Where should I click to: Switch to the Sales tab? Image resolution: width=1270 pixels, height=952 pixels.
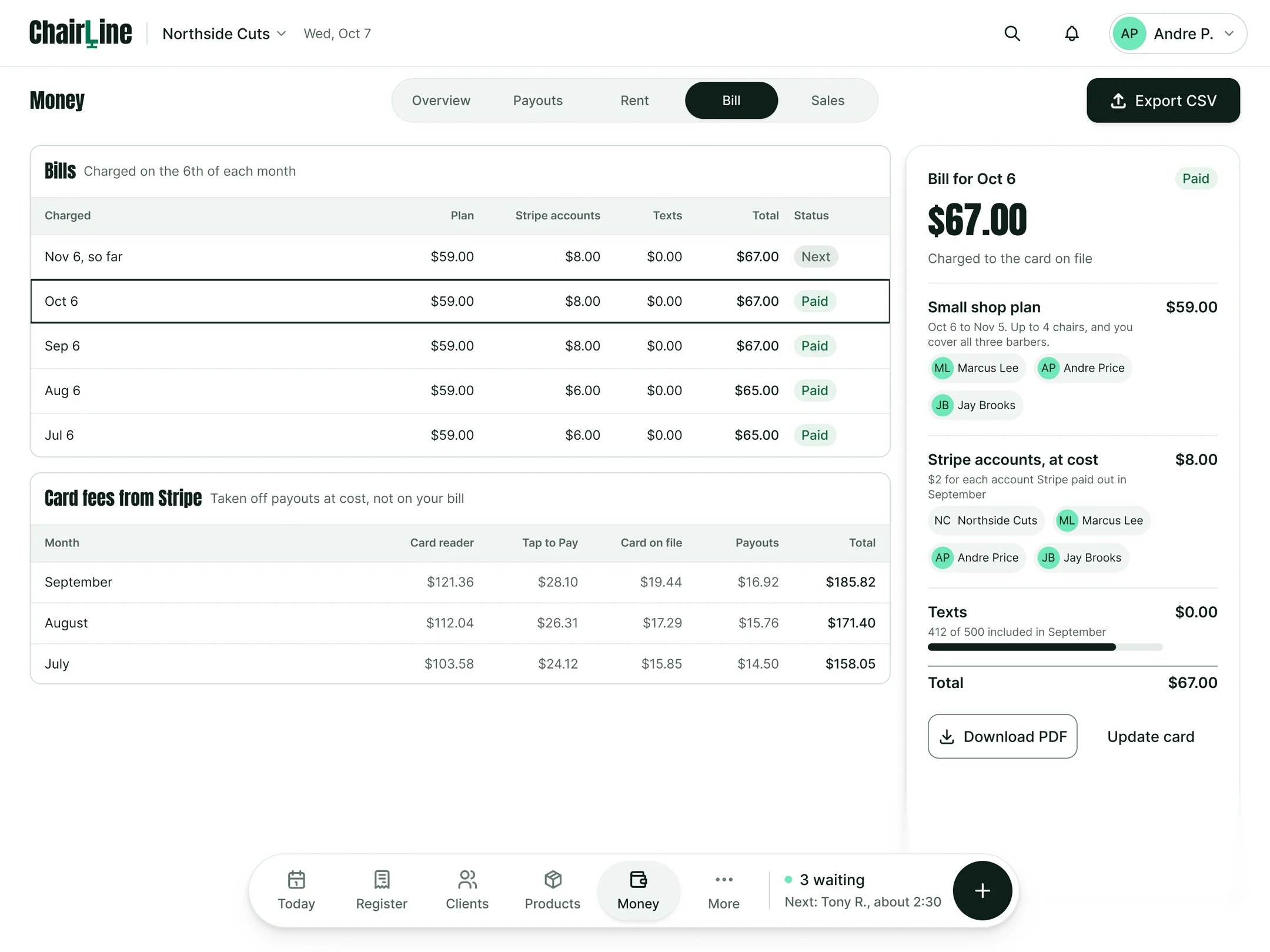(x=827, y=101)
